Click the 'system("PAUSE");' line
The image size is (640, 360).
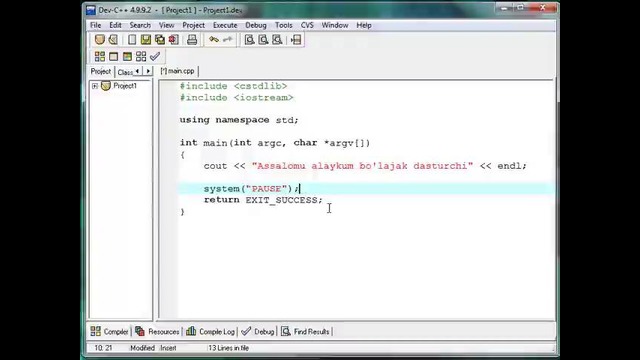point(251,189)
